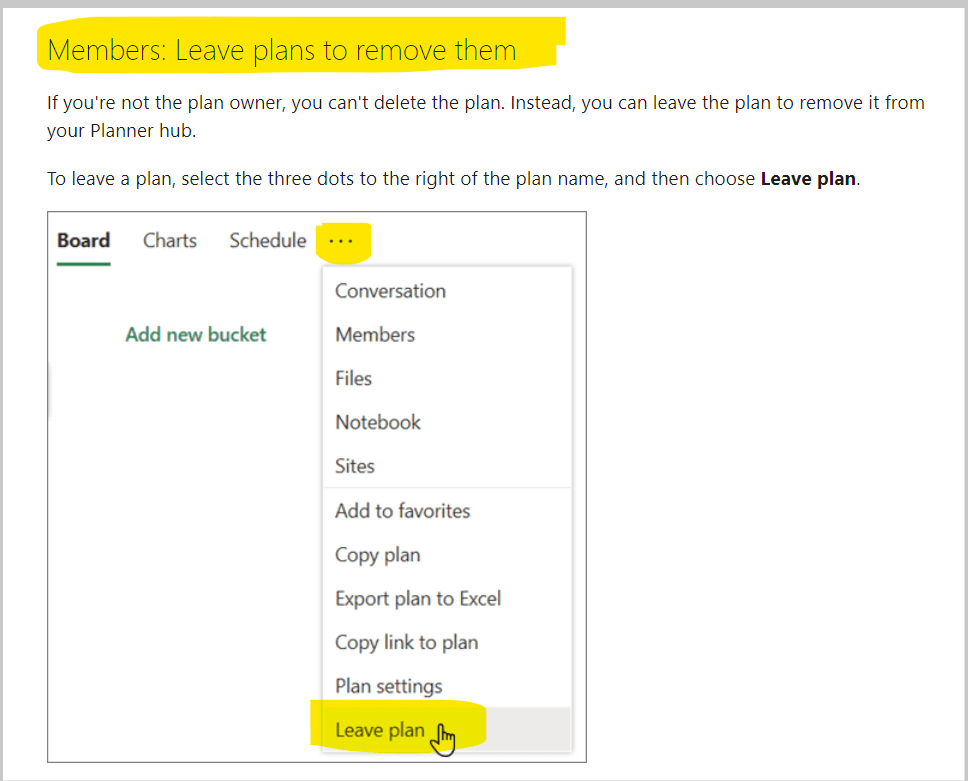Click the Add new bucket link
This screenshot has height=781, width=968.
pos(195,335)
